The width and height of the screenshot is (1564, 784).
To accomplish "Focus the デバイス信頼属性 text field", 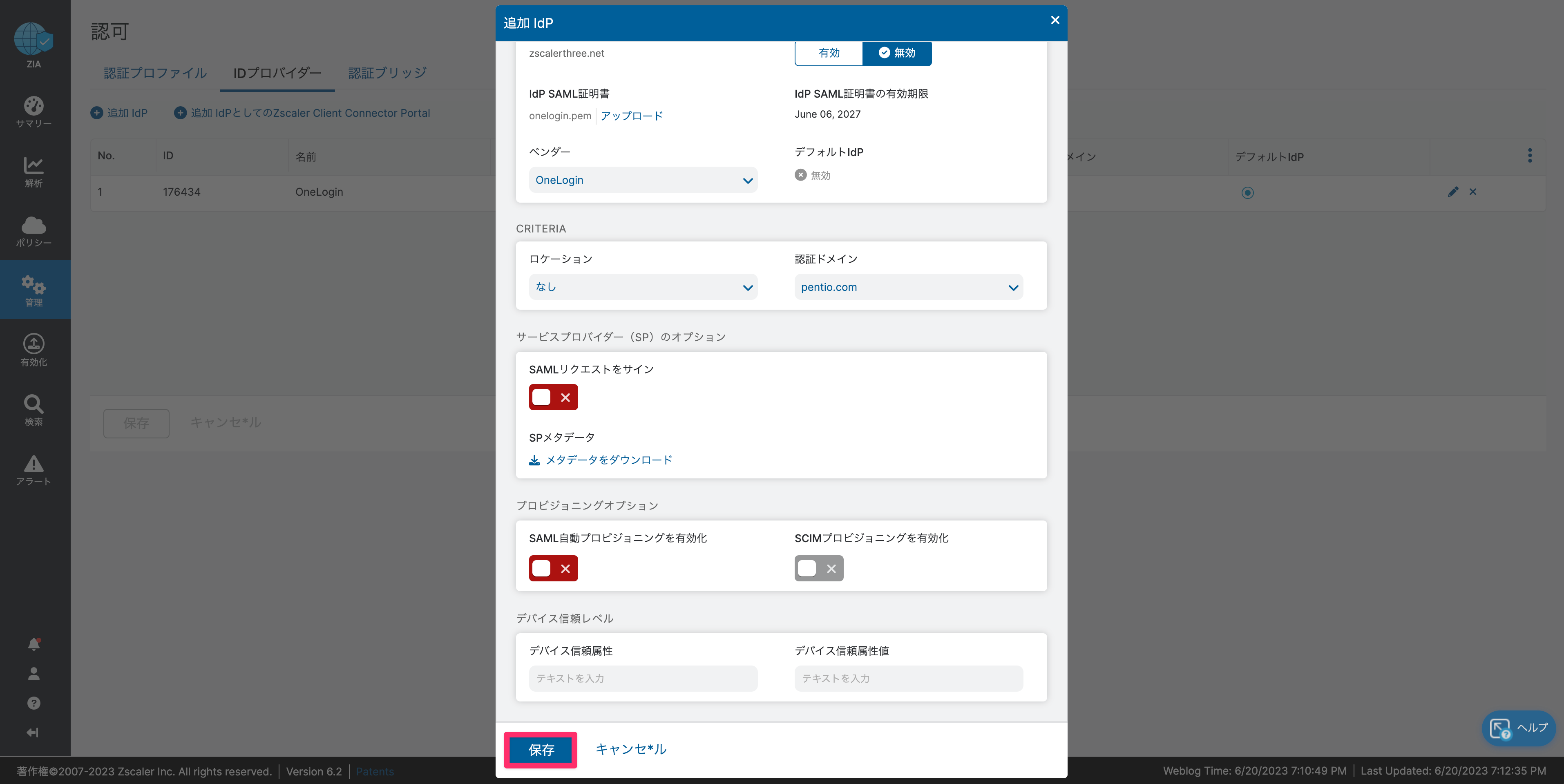I will point(643,678).
